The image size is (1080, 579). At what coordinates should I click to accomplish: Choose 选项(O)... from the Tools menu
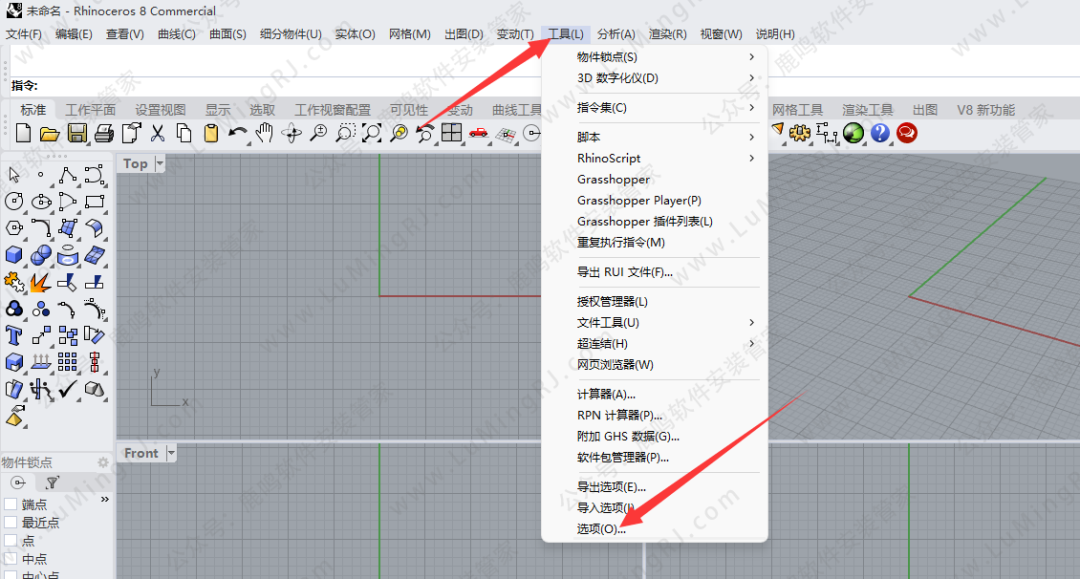pos(601,529)
